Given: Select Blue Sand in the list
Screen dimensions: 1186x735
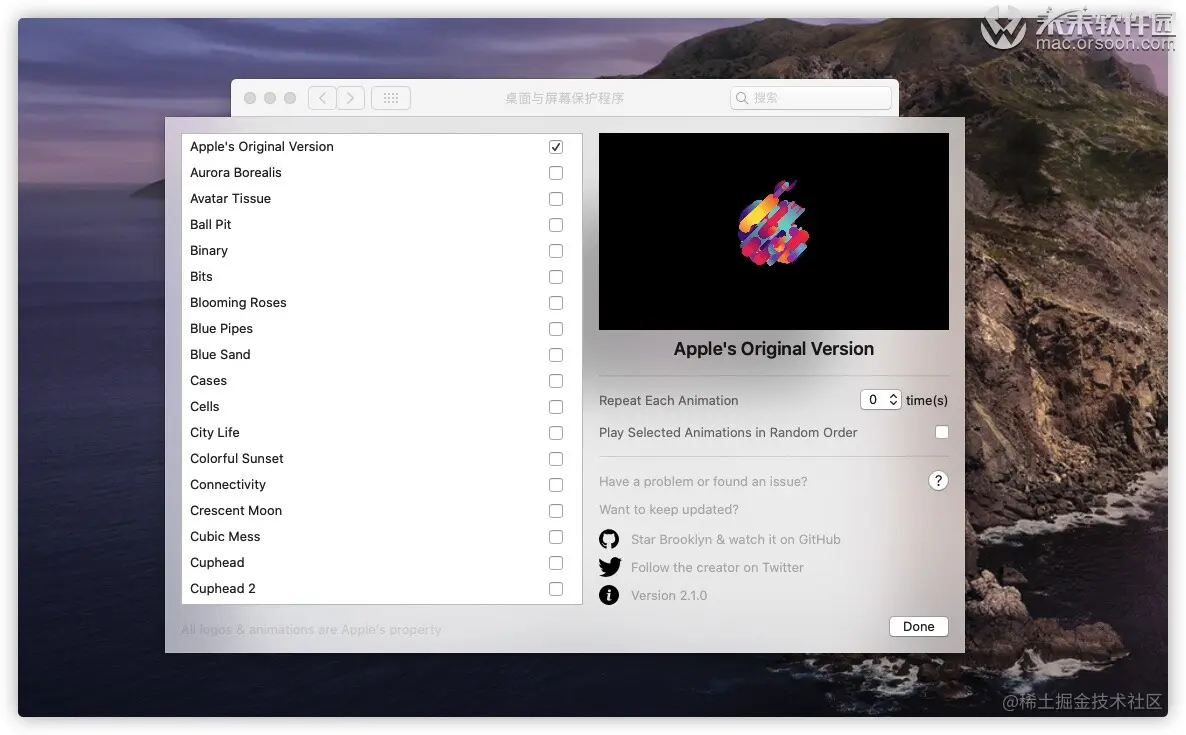Looking at the screenshot, I should (x=382, y=355).
